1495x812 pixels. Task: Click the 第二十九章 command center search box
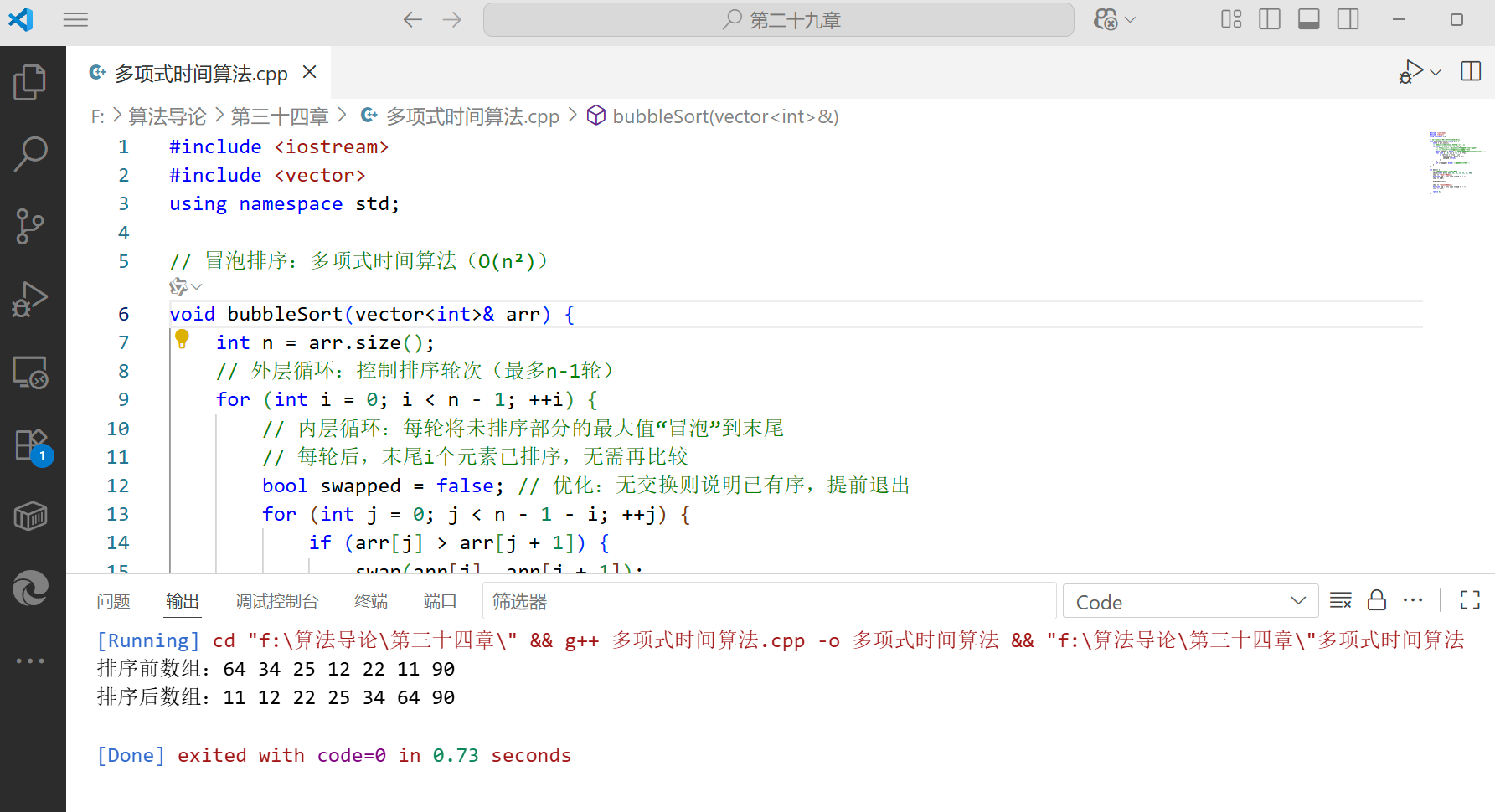[x=779, y=19]
